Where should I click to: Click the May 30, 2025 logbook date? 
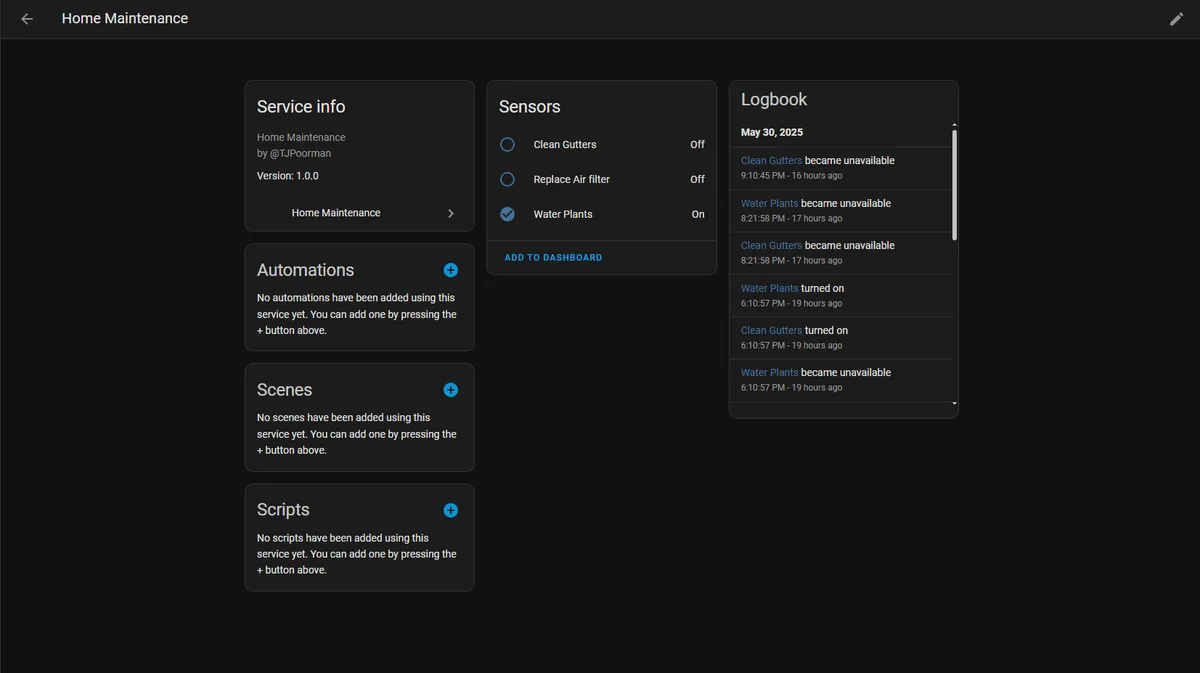pos(772,132)
